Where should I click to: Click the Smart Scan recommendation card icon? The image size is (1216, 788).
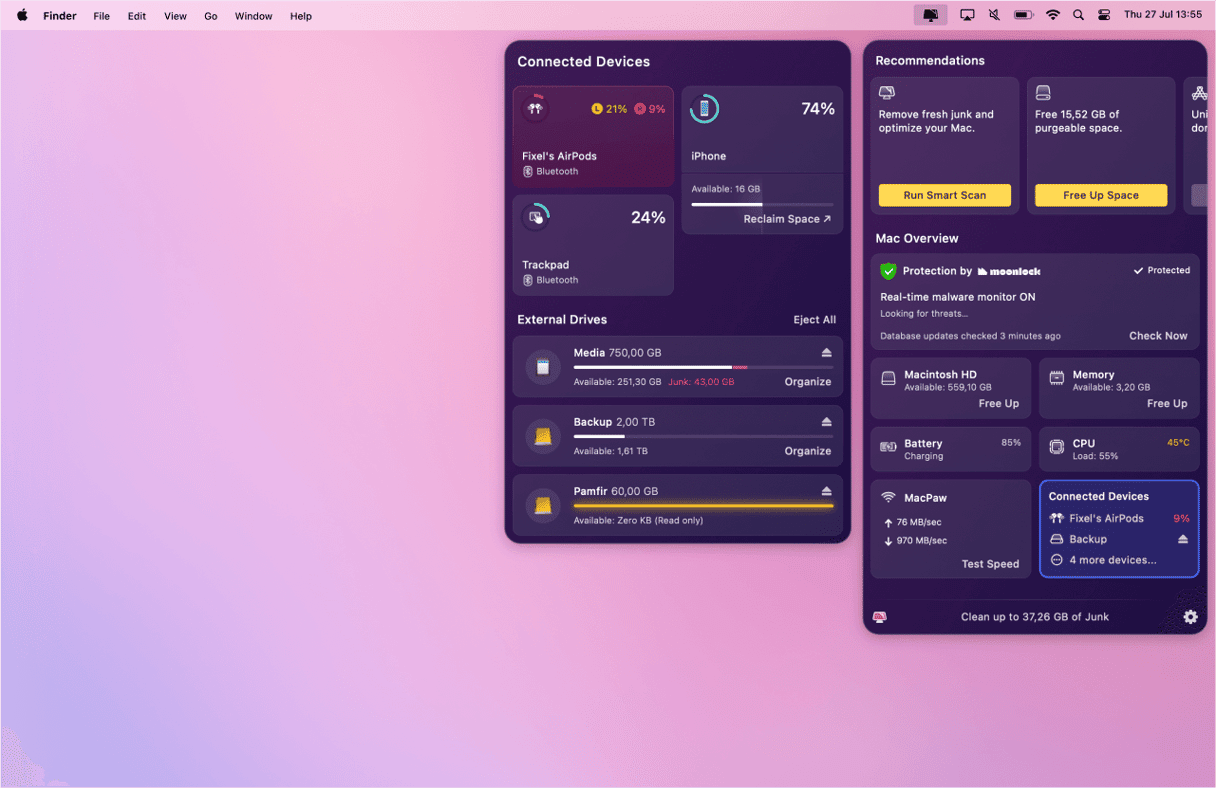[x=887, y=93]
